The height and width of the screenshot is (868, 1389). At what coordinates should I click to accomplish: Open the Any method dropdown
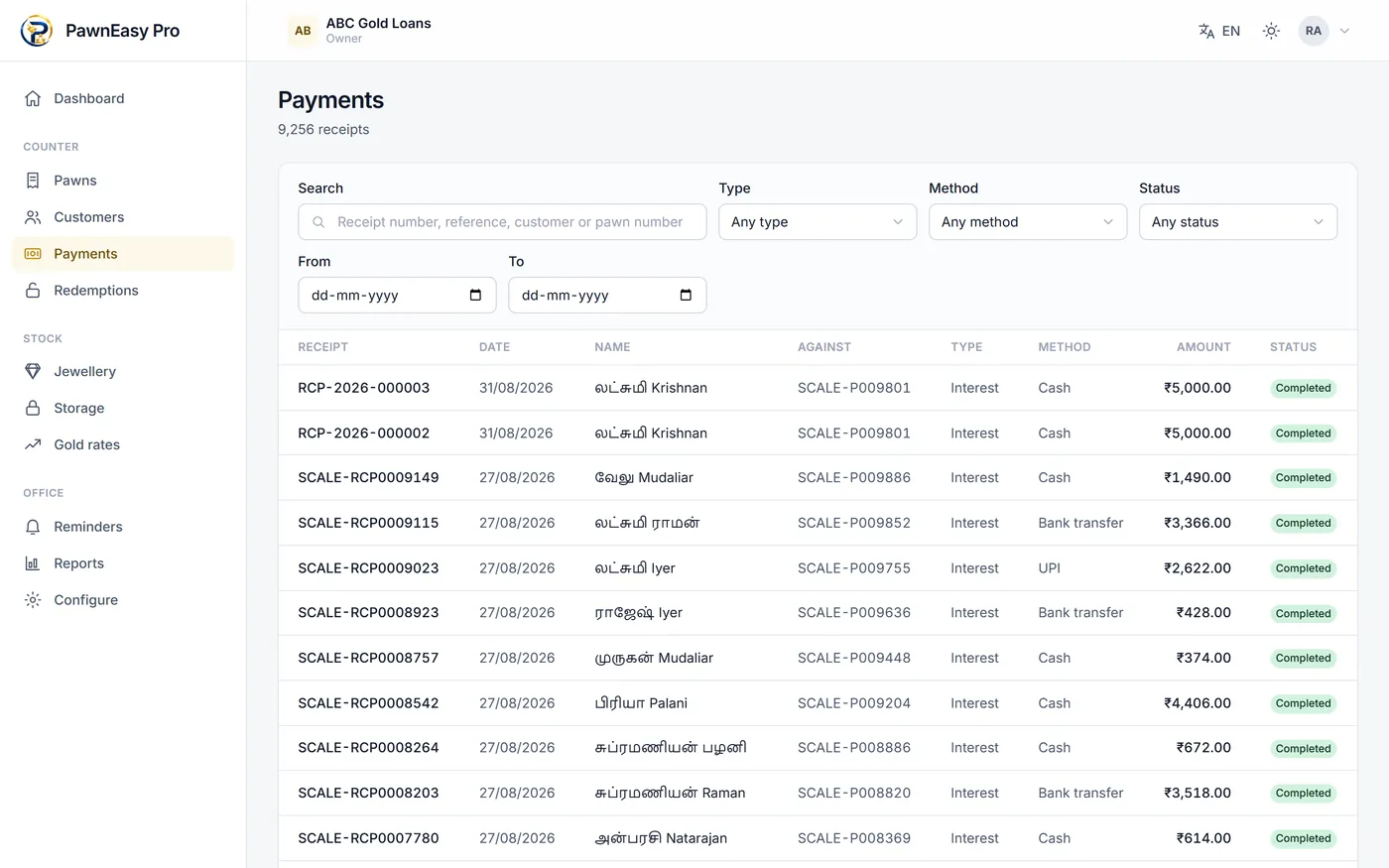(x=1028, y=222)
